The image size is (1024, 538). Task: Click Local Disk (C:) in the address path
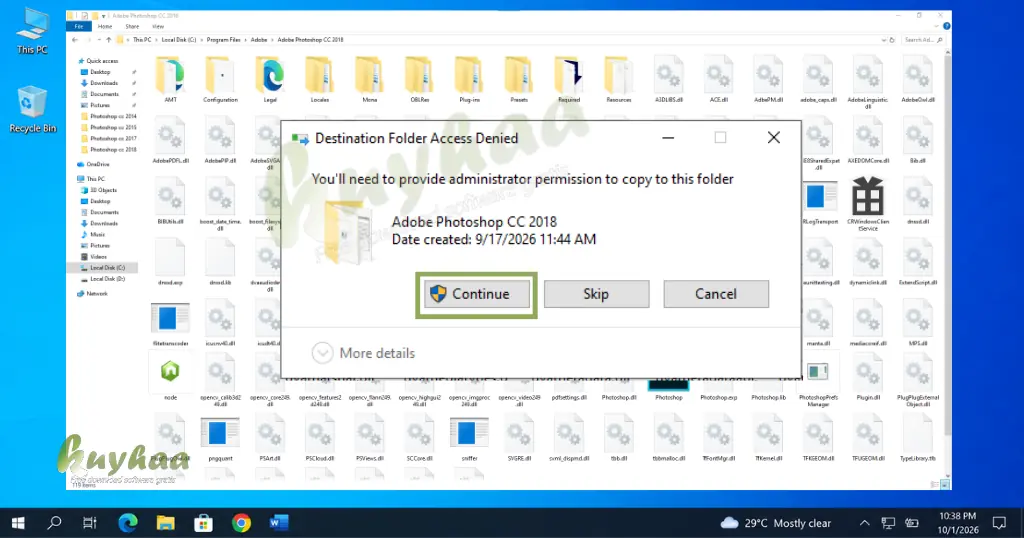[x=179, y=40]
